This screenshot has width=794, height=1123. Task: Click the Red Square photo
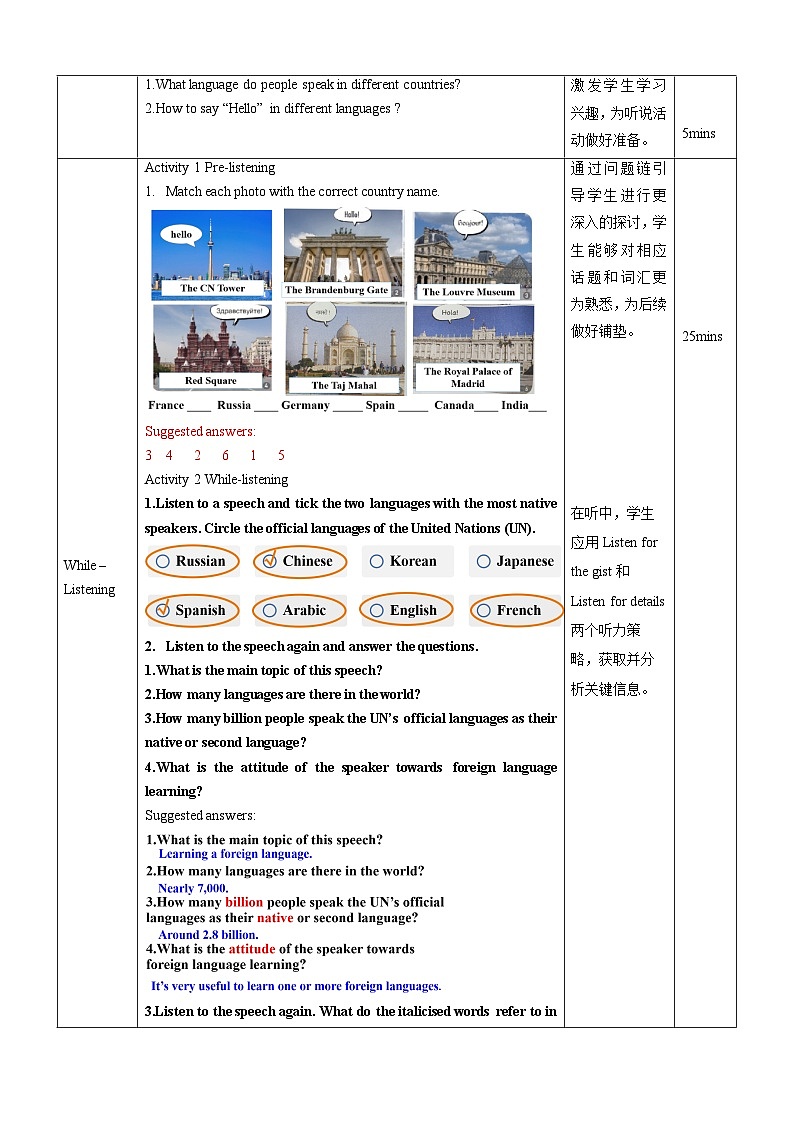(212, 347)
